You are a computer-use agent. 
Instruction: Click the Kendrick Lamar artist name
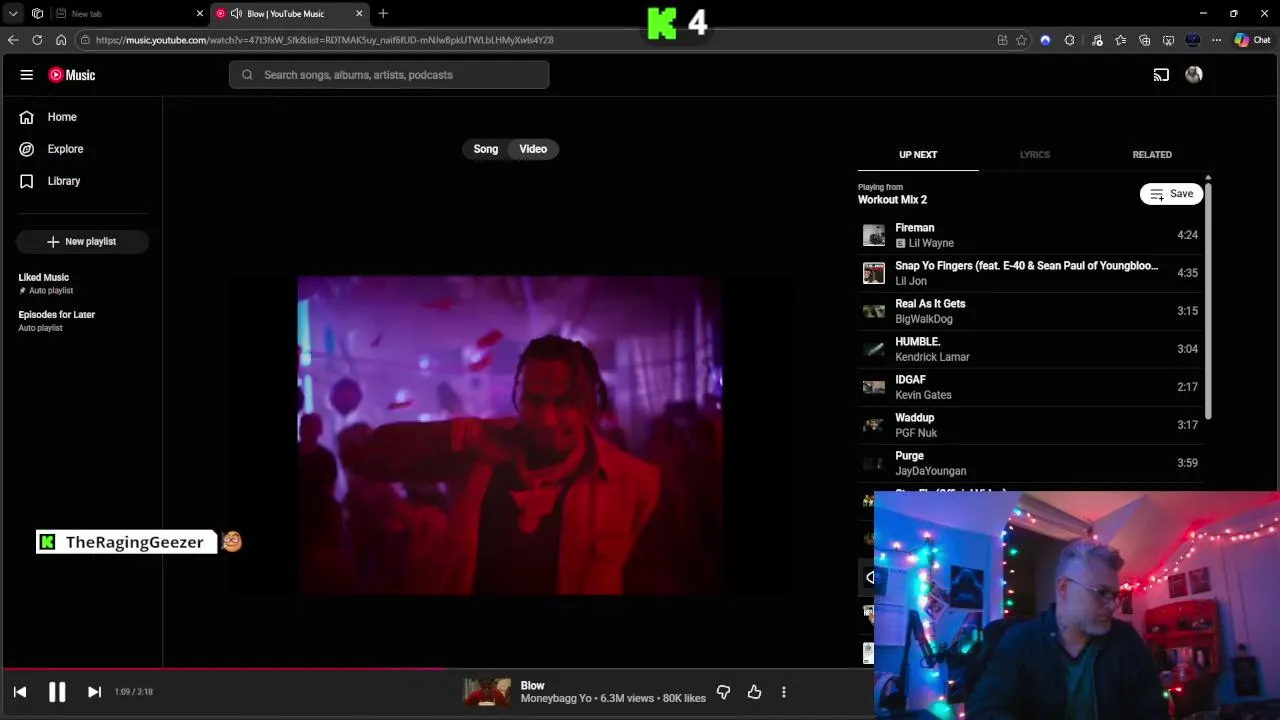[x=932, y=357]
